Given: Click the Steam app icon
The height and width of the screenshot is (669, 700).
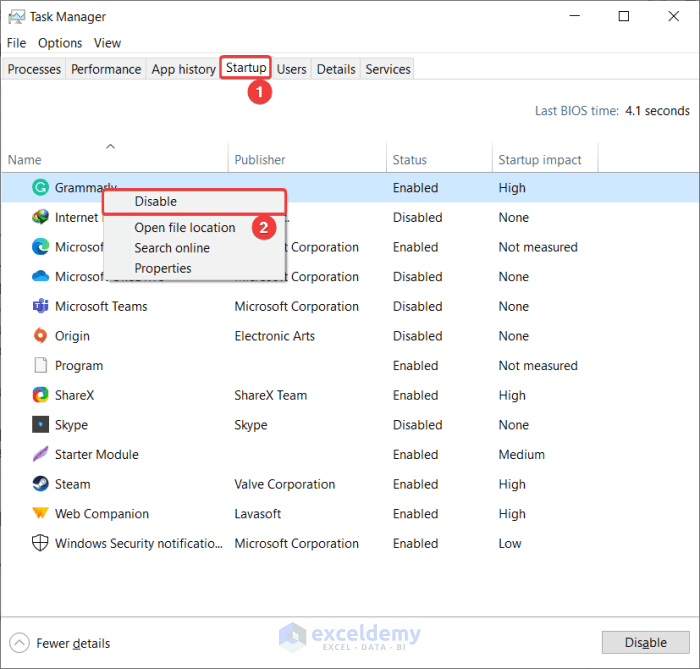Looking at the screenshot, I should point(40,484).
